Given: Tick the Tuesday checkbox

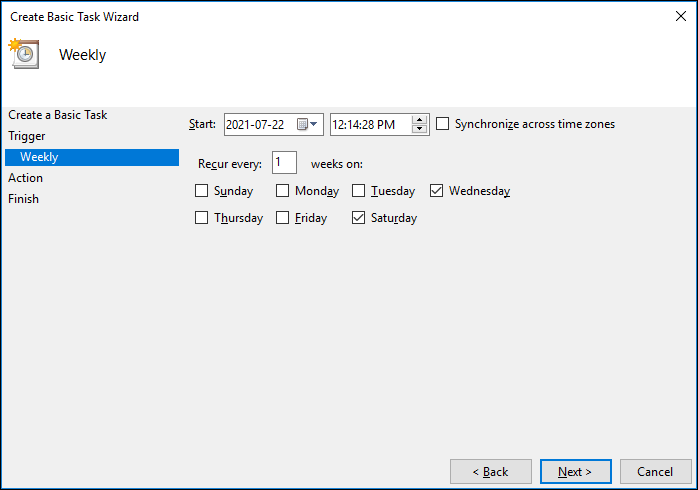Looking at the screenshot, I should point(359,191).
